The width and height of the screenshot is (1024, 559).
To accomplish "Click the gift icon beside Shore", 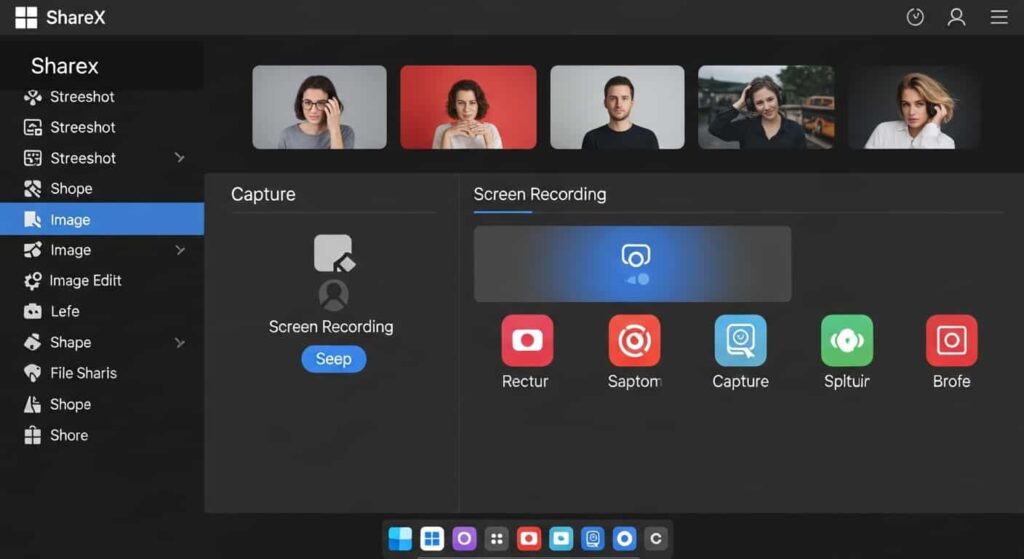I will point(33,435).
